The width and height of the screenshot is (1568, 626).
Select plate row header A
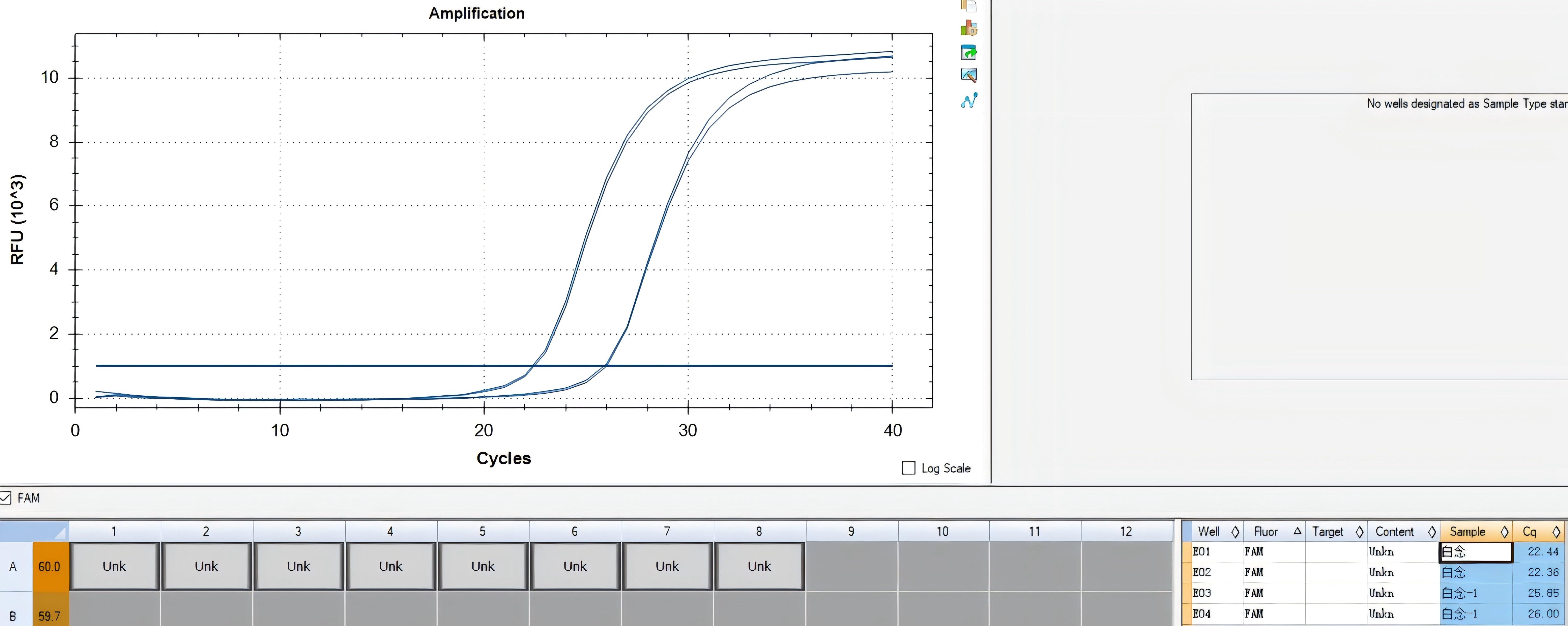tap(16, 566)
